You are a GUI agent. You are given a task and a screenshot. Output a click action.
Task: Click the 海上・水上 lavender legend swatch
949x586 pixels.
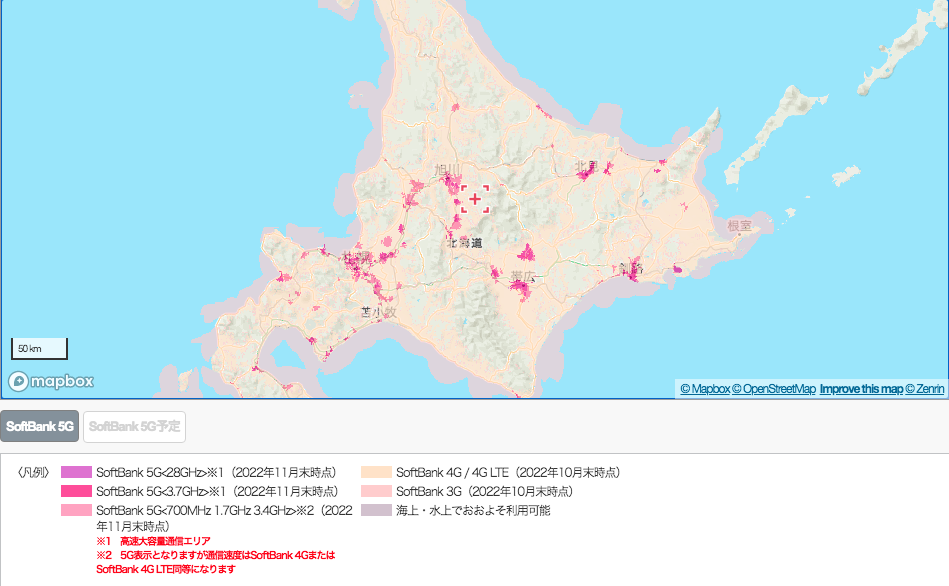coord(375,512)
